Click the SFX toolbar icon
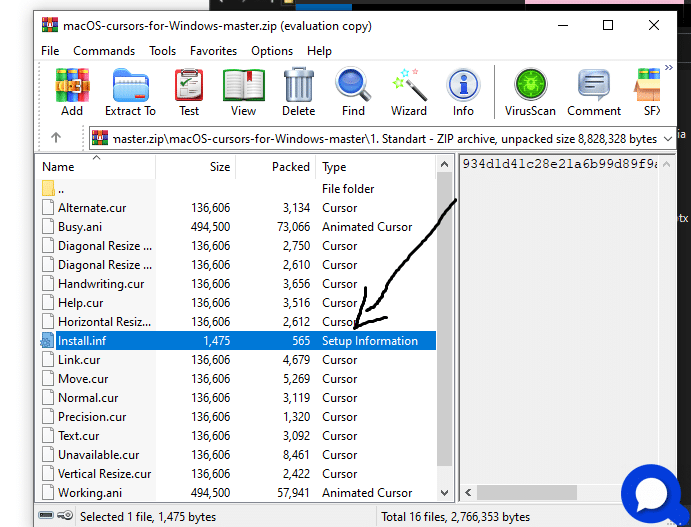Screen dimensions: 691x527 (x=648, y=92)
